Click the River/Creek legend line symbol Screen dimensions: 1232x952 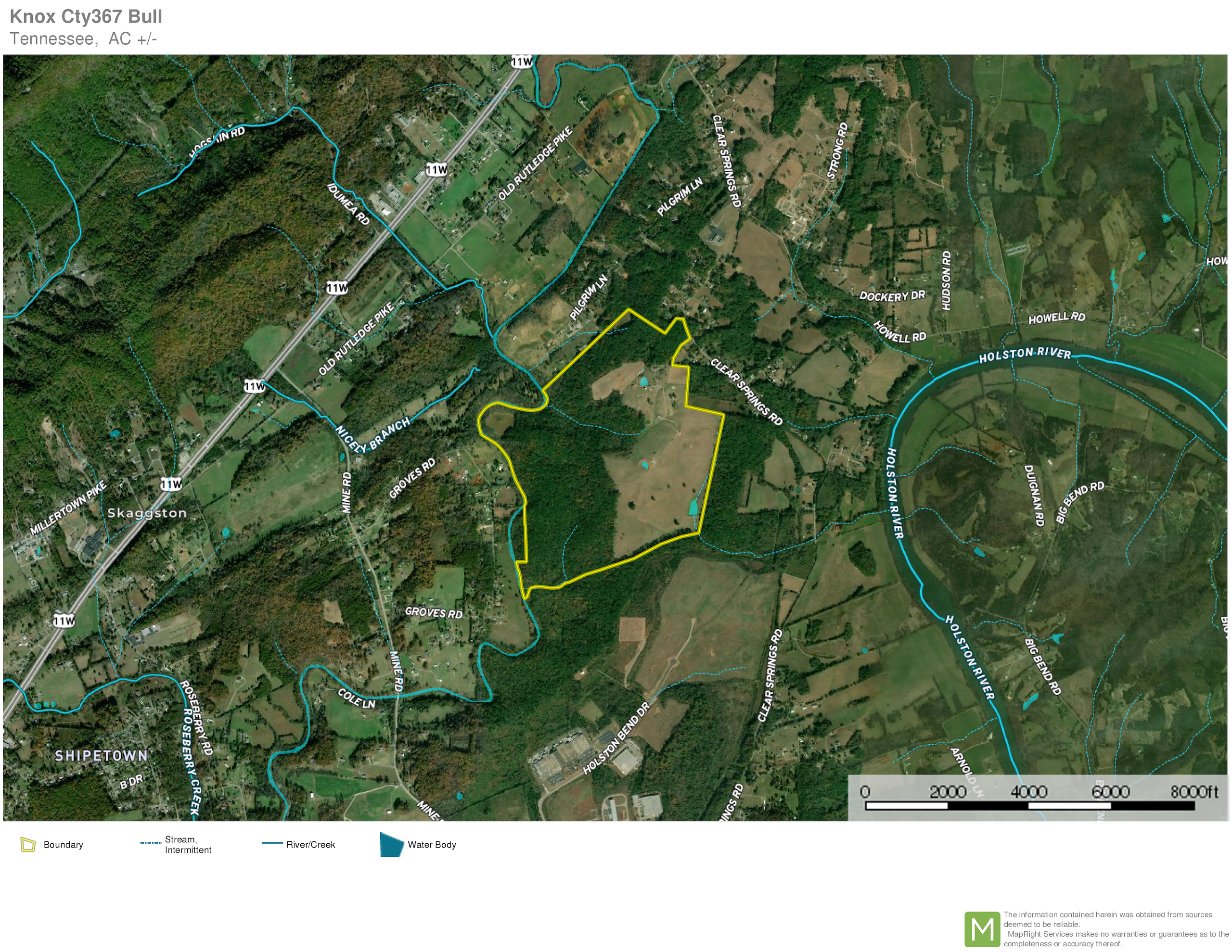pos(272,843)
